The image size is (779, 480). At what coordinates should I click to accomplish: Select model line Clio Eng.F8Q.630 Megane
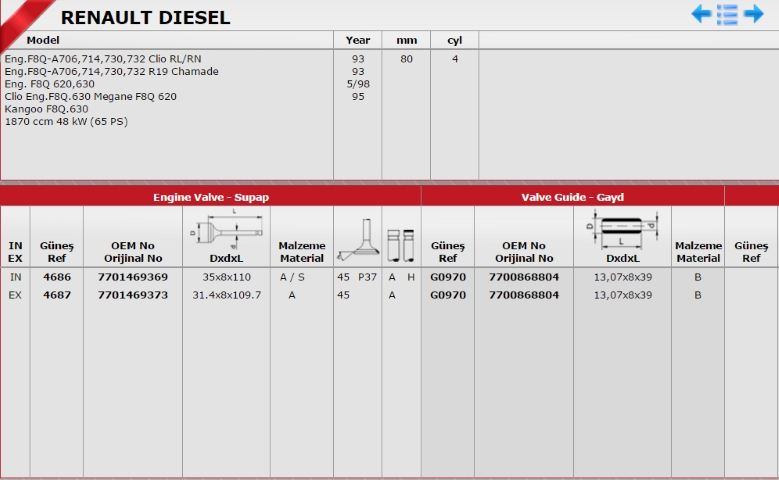point(90,96)
